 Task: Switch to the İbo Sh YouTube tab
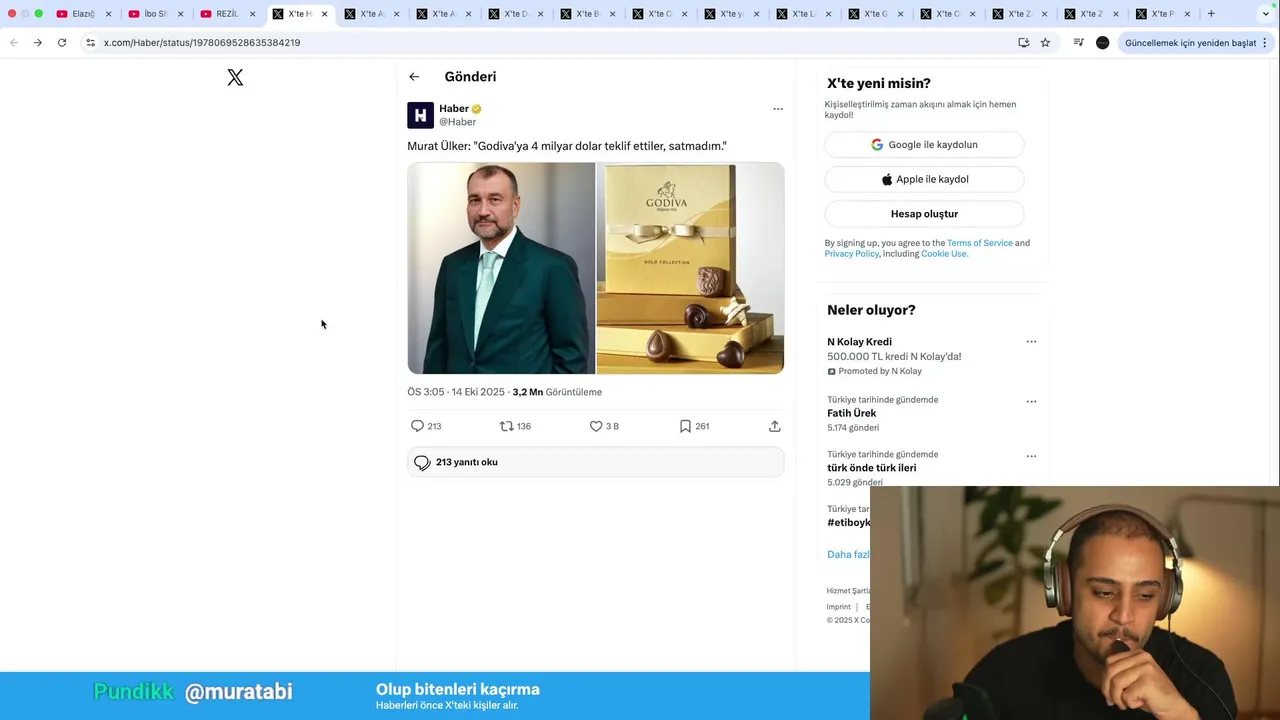pyautogui.click(x=155, y=14)
